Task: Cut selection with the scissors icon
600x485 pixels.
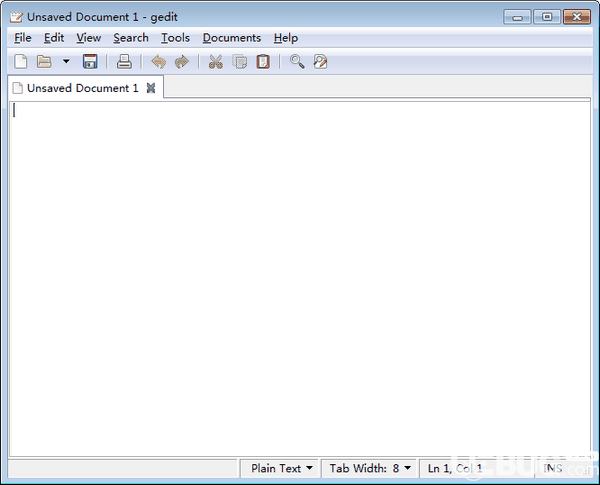Action: pyautogui.click(x=216, y=62)
